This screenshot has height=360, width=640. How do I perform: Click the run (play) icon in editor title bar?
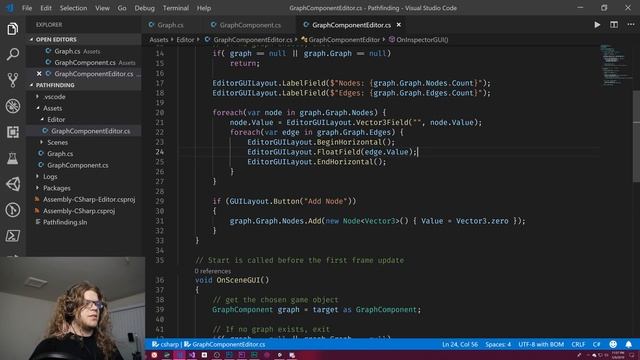pos(597,25)
